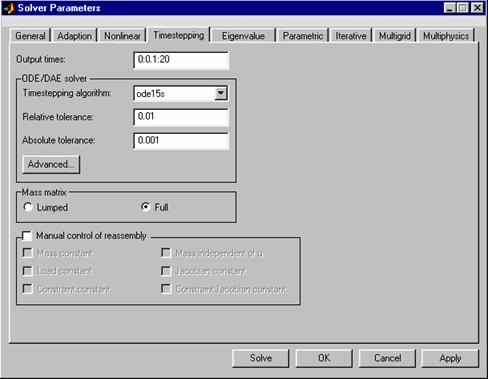Toggle Constraint Jacobian constant checkbox
Viewport: 488px width, 379px height.
(166, 289)
